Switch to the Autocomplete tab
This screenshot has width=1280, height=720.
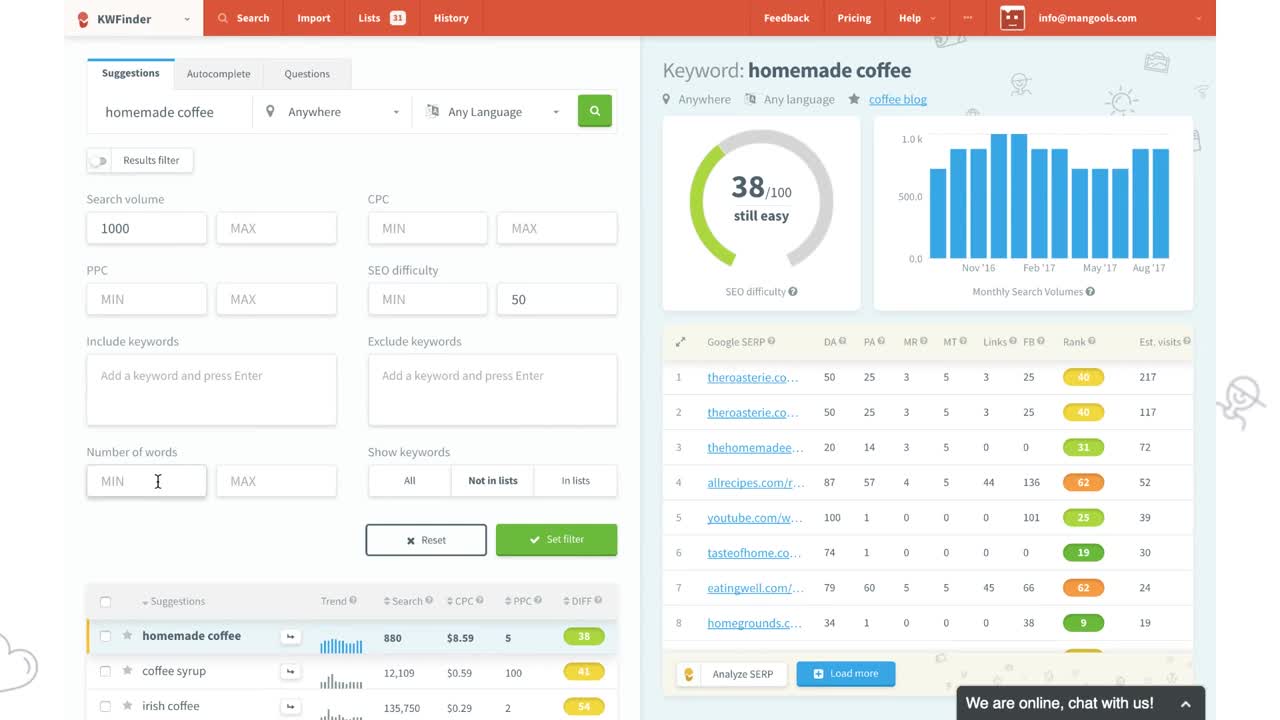[218, 74]
